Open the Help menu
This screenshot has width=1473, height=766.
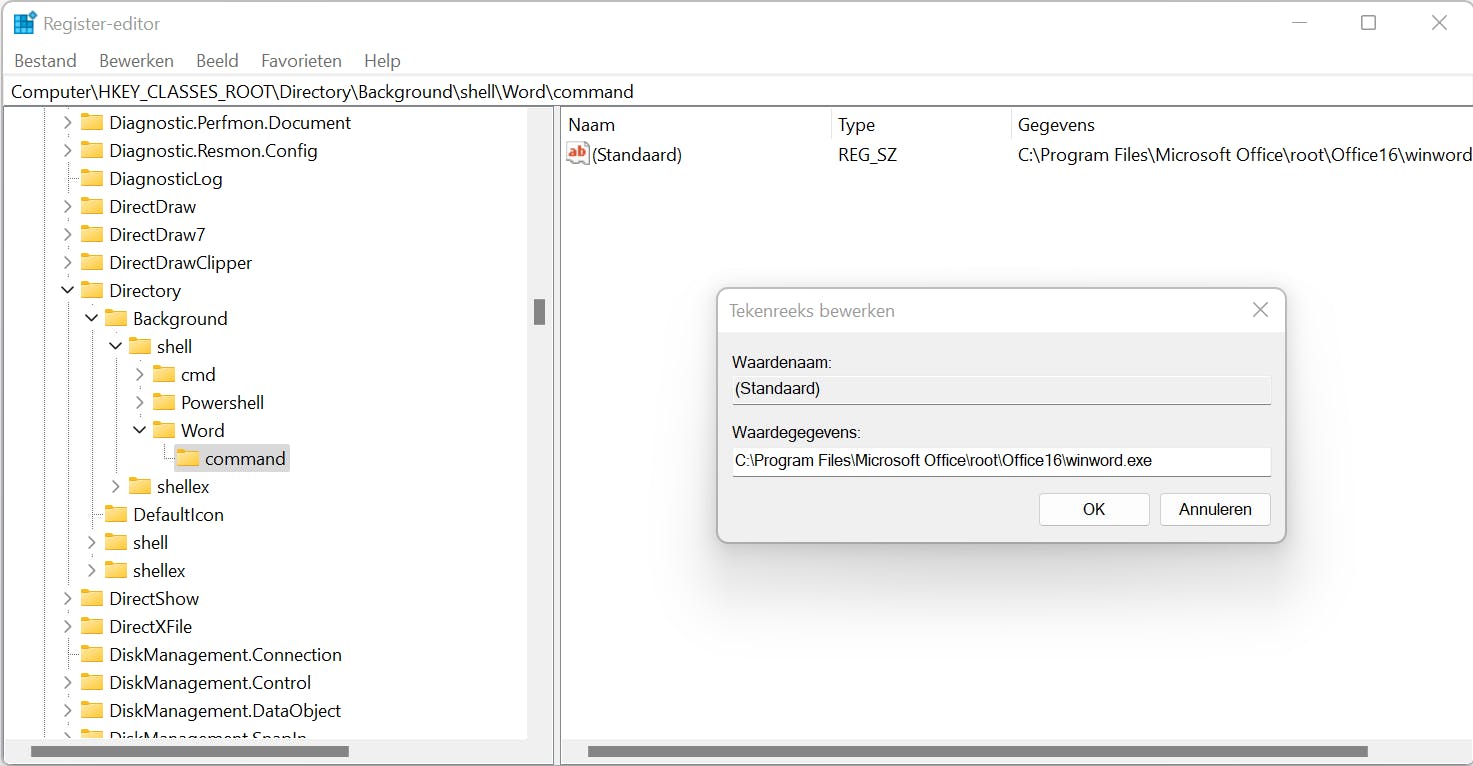[382, 61]
